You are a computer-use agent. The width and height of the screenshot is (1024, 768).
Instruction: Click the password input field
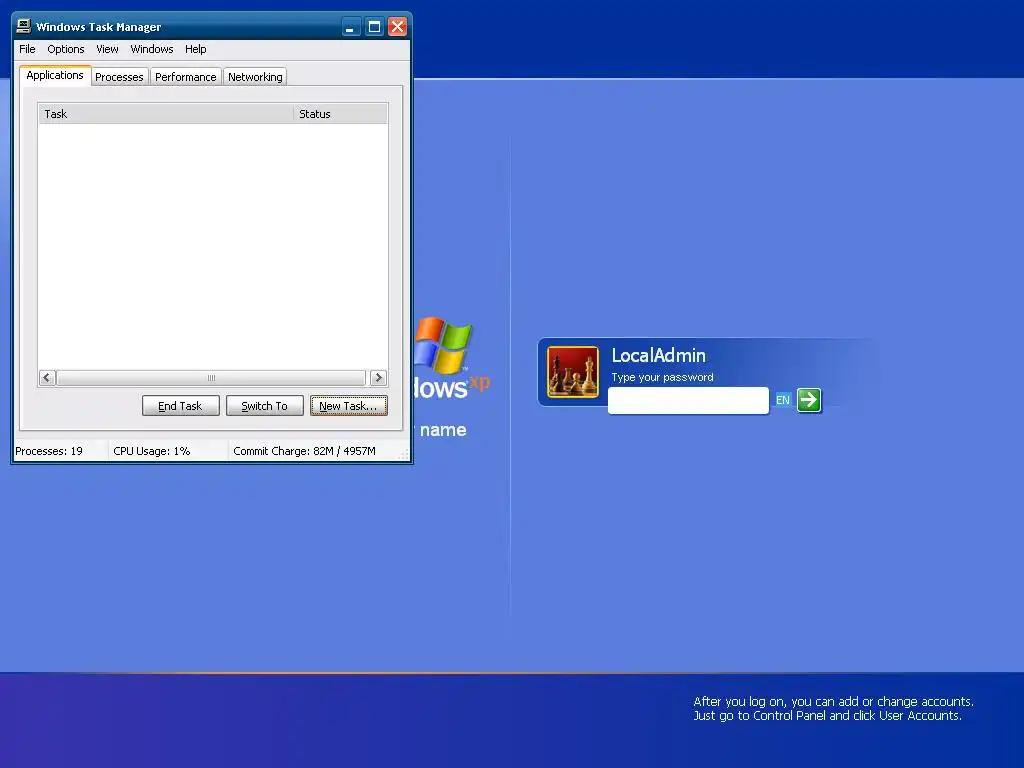coord(688,400)
